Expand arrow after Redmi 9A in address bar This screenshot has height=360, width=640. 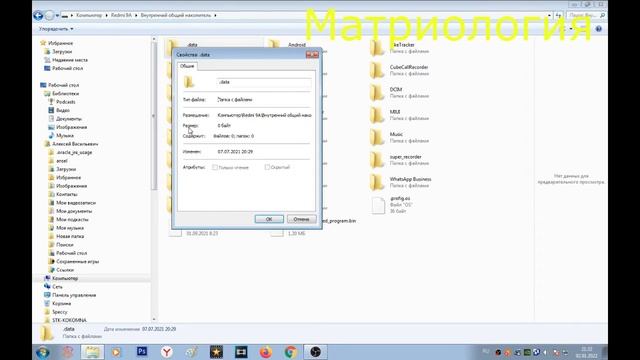pos(136,16)
